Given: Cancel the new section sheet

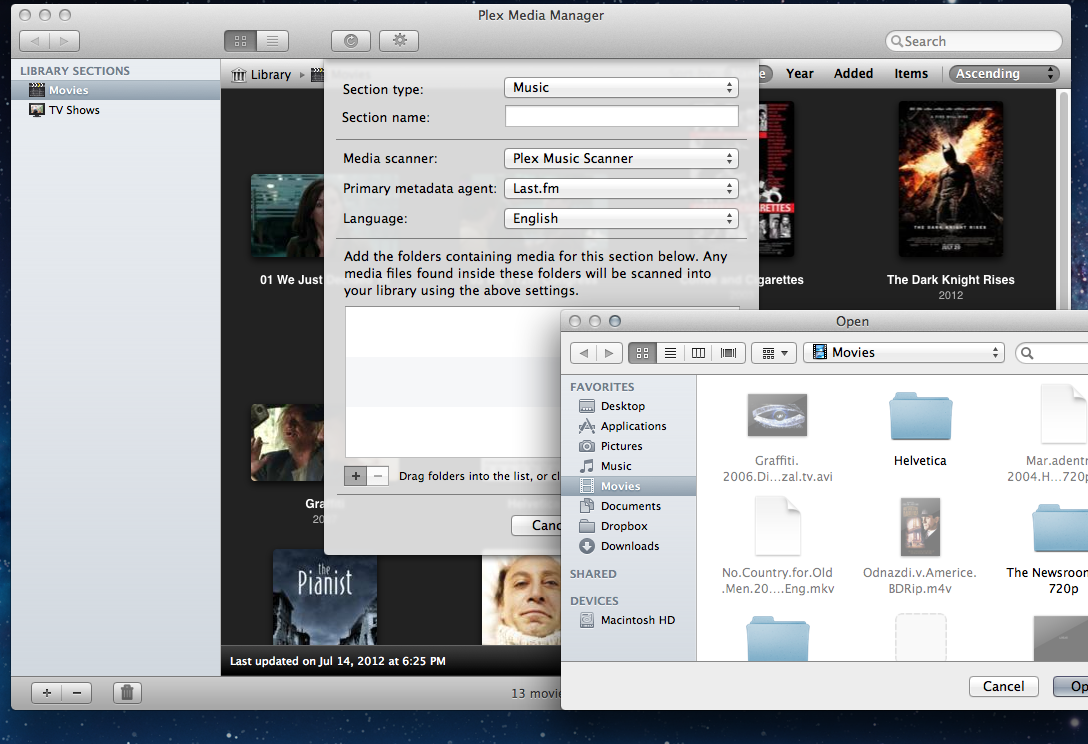Looking at the screenshot, I should pyautogui.click(x=536, y=525).
